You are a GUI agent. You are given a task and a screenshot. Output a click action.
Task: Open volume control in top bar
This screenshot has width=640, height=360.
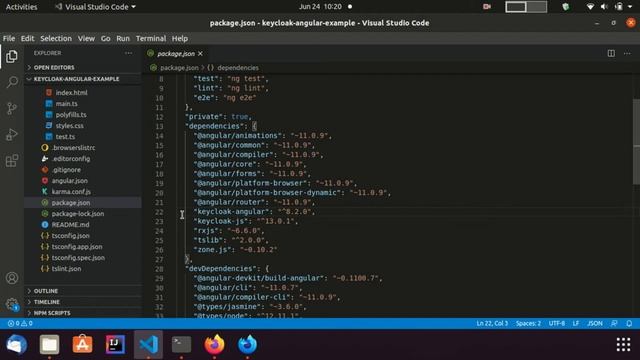click(604, 7)
